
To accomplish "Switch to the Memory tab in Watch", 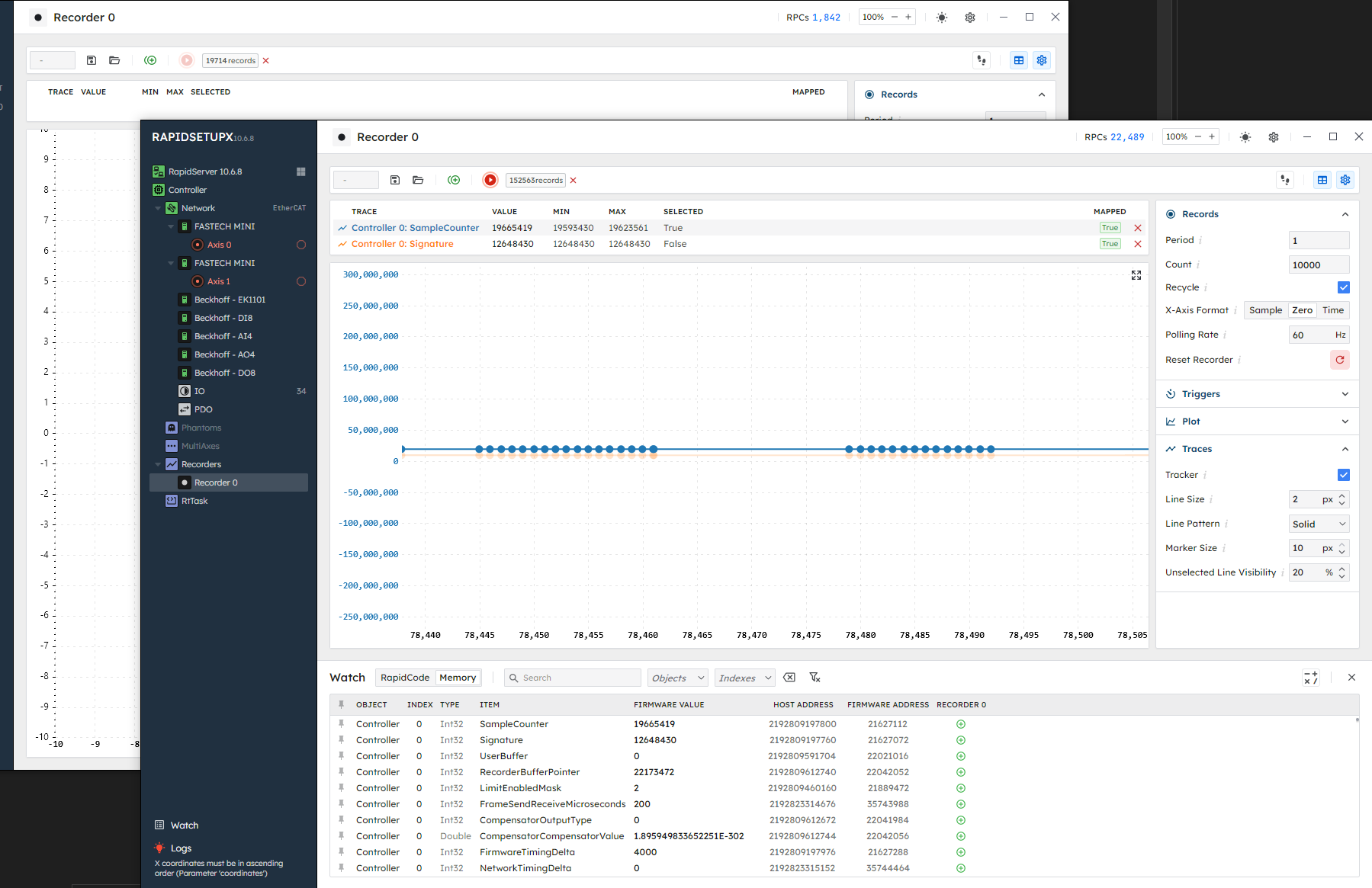I will point(458,678).
